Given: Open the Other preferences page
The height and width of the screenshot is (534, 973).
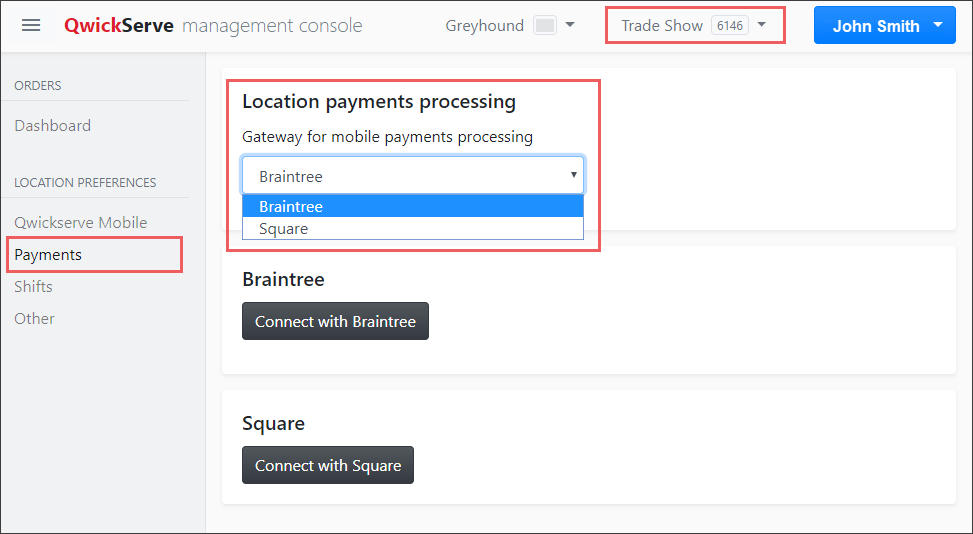Looking at the screenshot, I should click(34, 319).
